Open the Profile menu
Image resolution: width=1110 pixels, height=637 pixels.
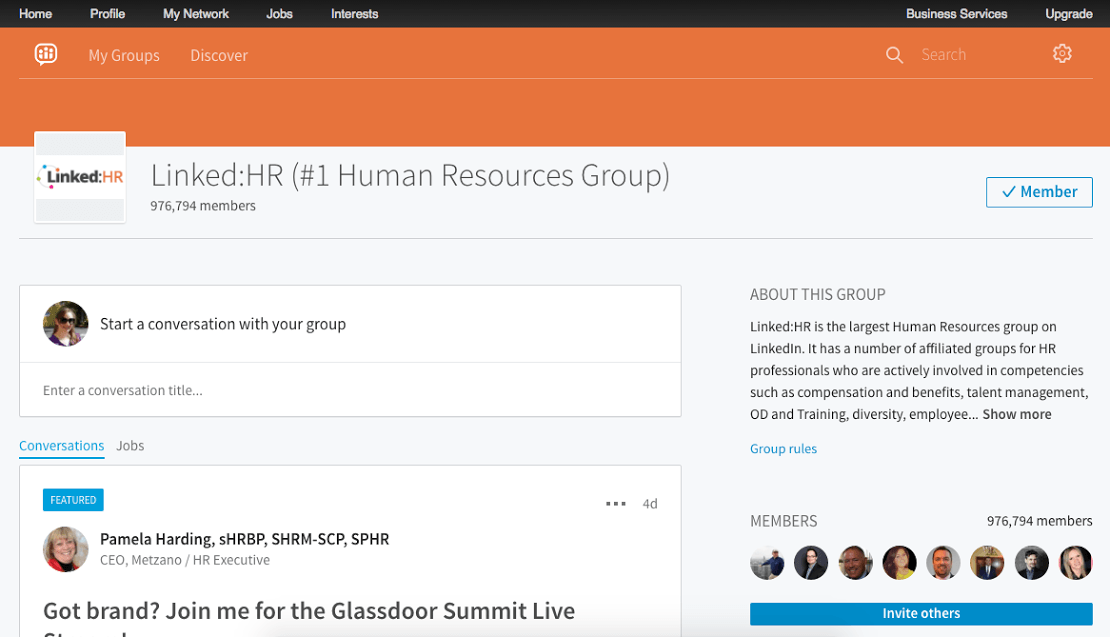(x=108, y=13)
